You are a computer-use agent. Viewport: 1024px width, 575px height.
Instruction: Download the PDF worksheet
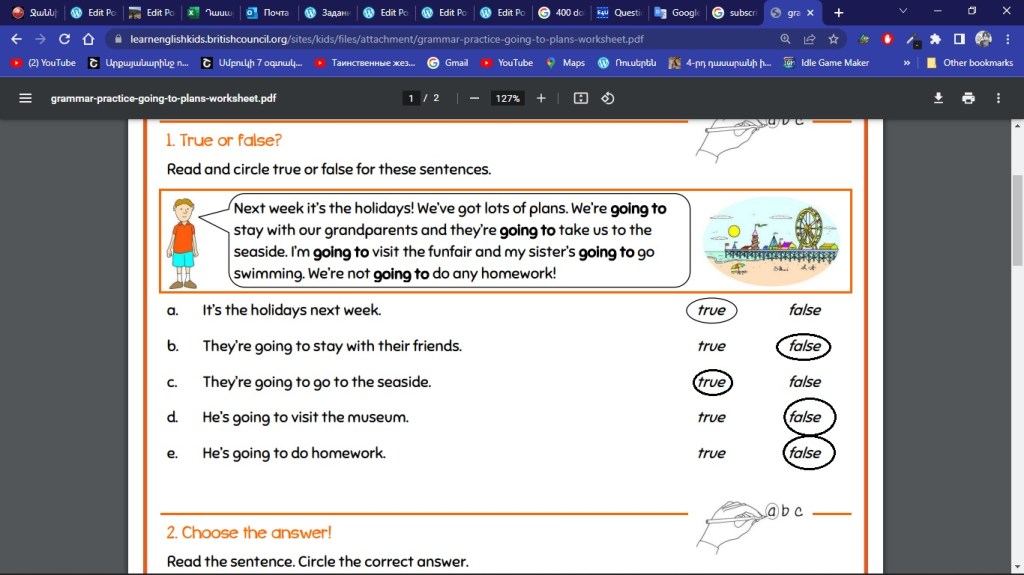point(938,99)
